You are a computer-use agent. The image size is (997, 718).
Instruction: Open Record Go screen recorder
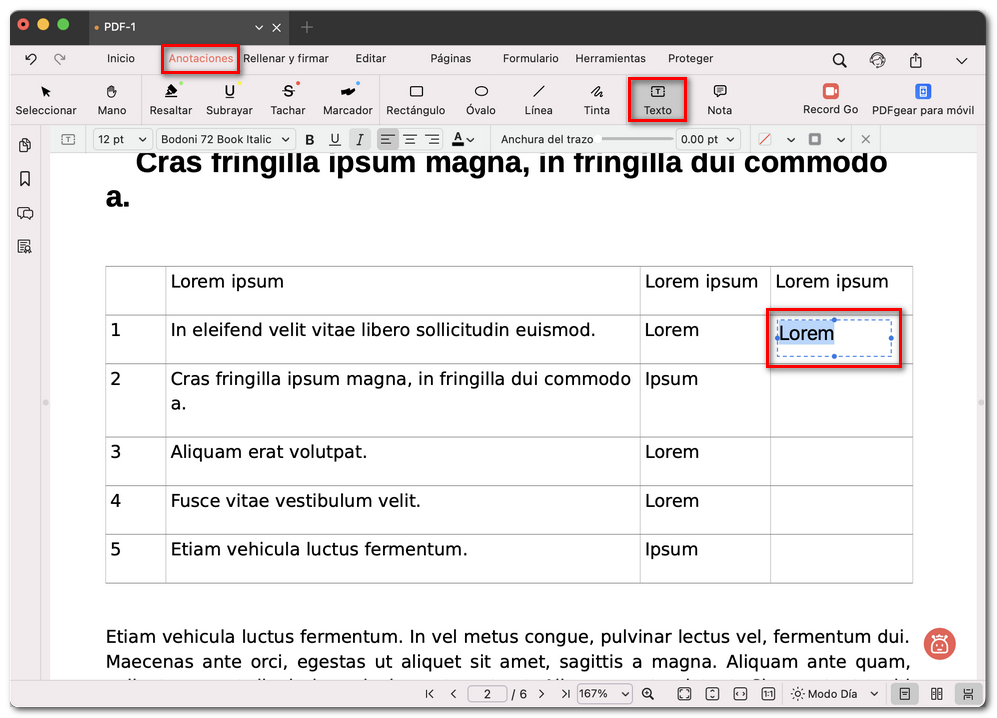click(830, 98)
